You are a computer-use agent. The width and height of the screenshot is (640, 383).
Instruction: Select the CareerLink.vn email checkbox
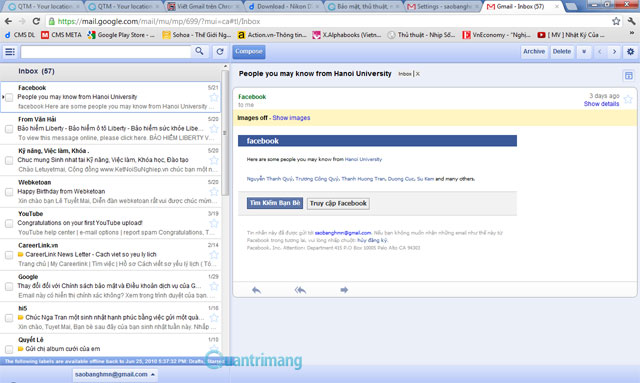point(9,255)
